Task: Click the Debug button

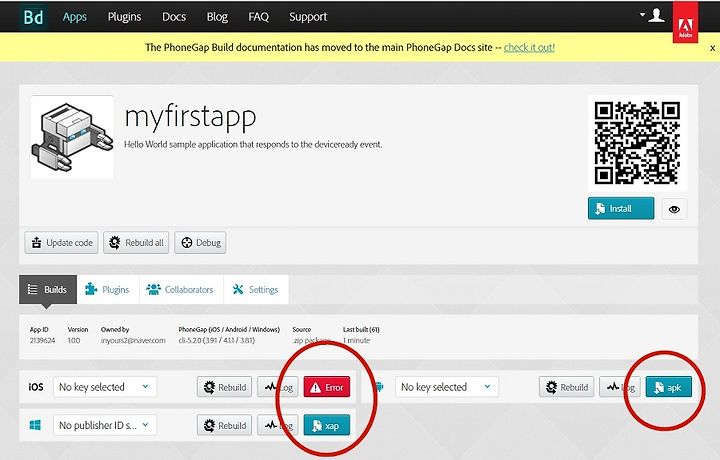Action: click(x=200, y=242)
